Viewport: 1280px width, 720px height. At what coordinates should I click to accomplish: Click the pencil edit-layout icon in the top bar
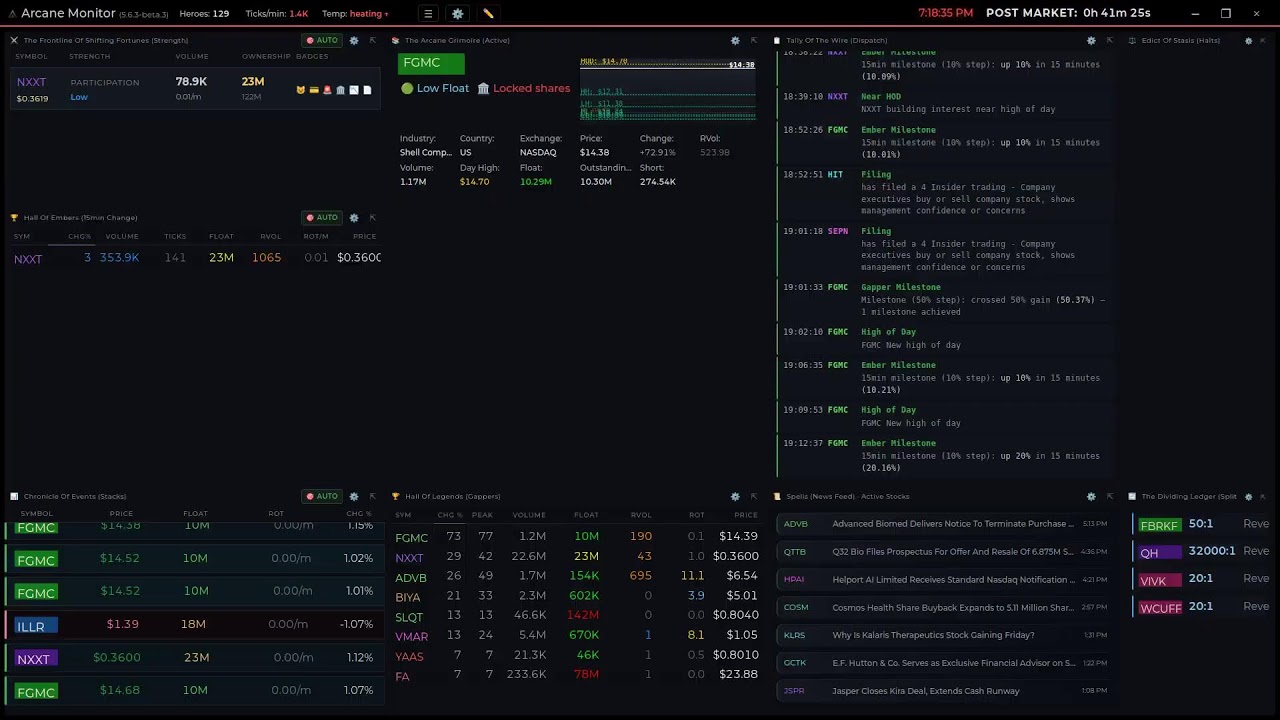[488, 14]
